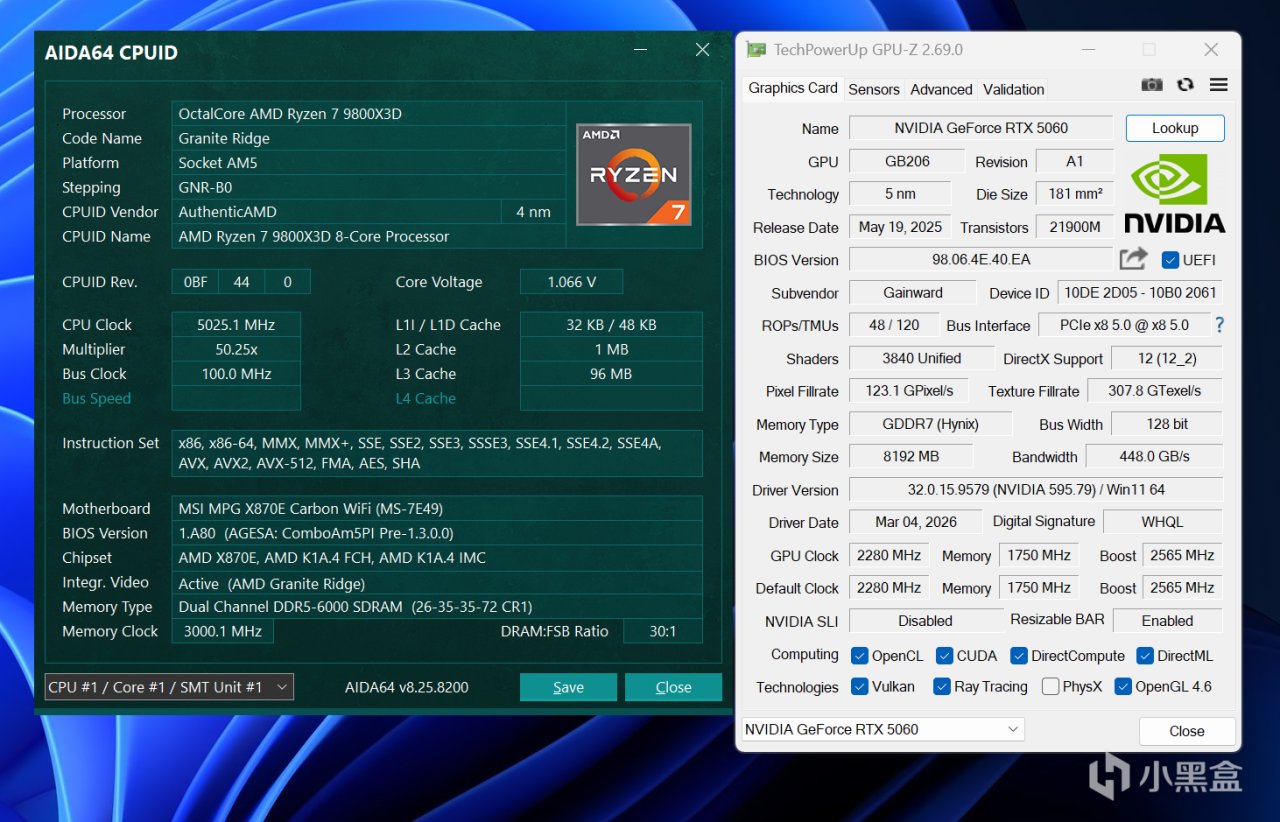This screenshot has width=1280, height=822.
Task: Select the Memory Size value 8192 MB
Action: (911, 457)
